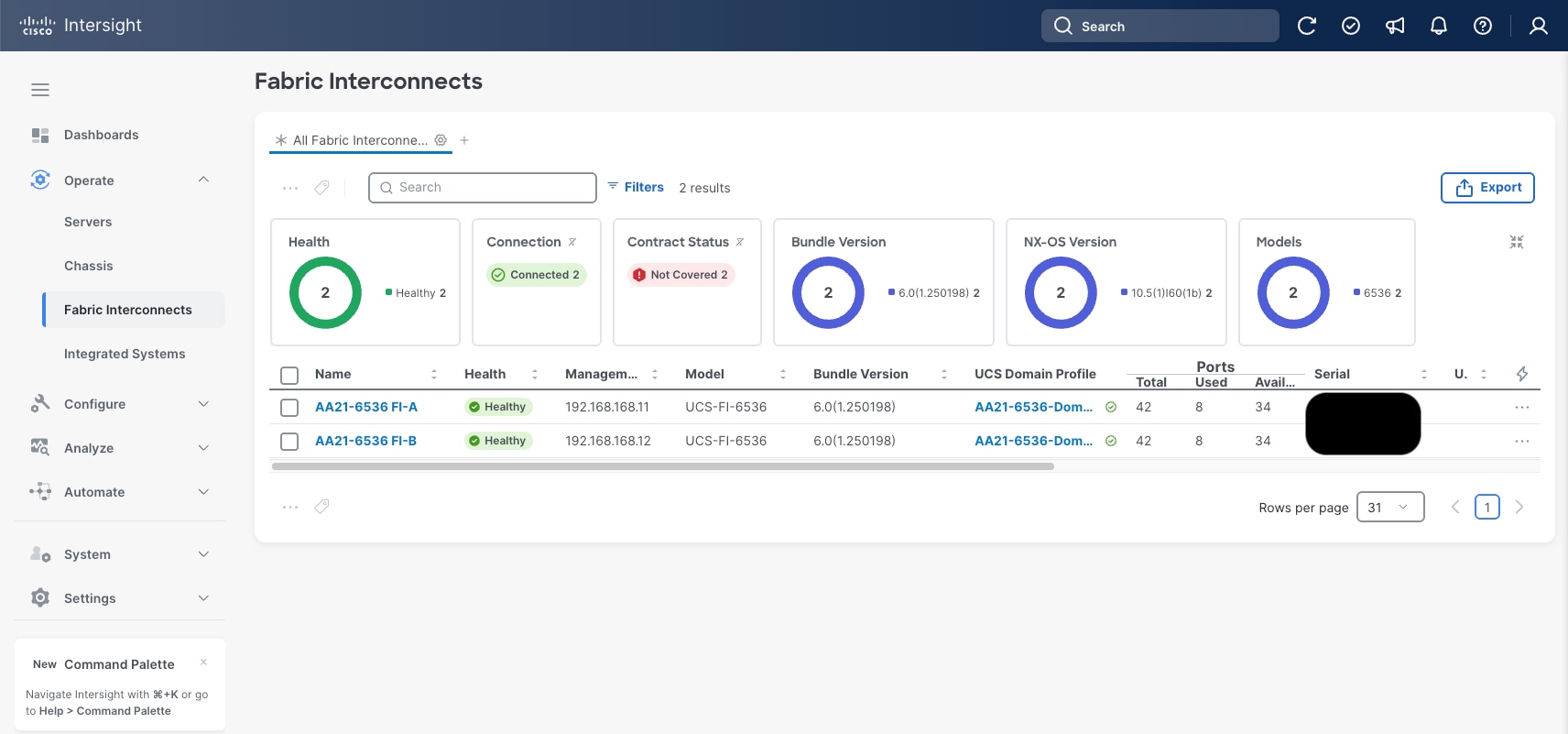The image size is (1568, 734).
Task: Open Integrated Systems in the sidebar
Action: 125,354
